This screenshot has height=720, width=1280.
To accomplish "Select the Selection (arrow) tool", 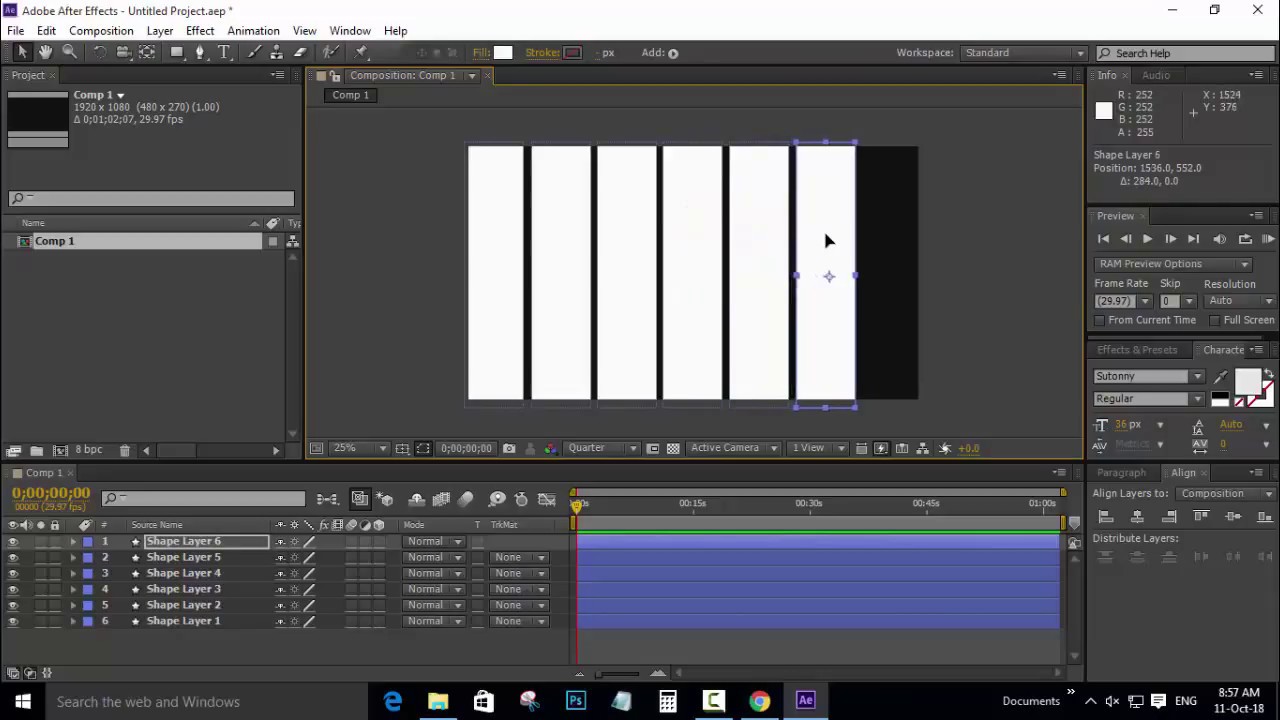I will click(x=22, y=53).
